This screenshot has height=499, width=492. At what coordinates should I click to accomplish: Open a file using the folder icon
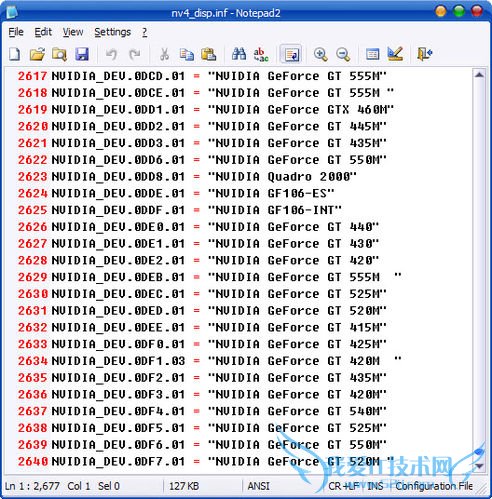point(37,54)
